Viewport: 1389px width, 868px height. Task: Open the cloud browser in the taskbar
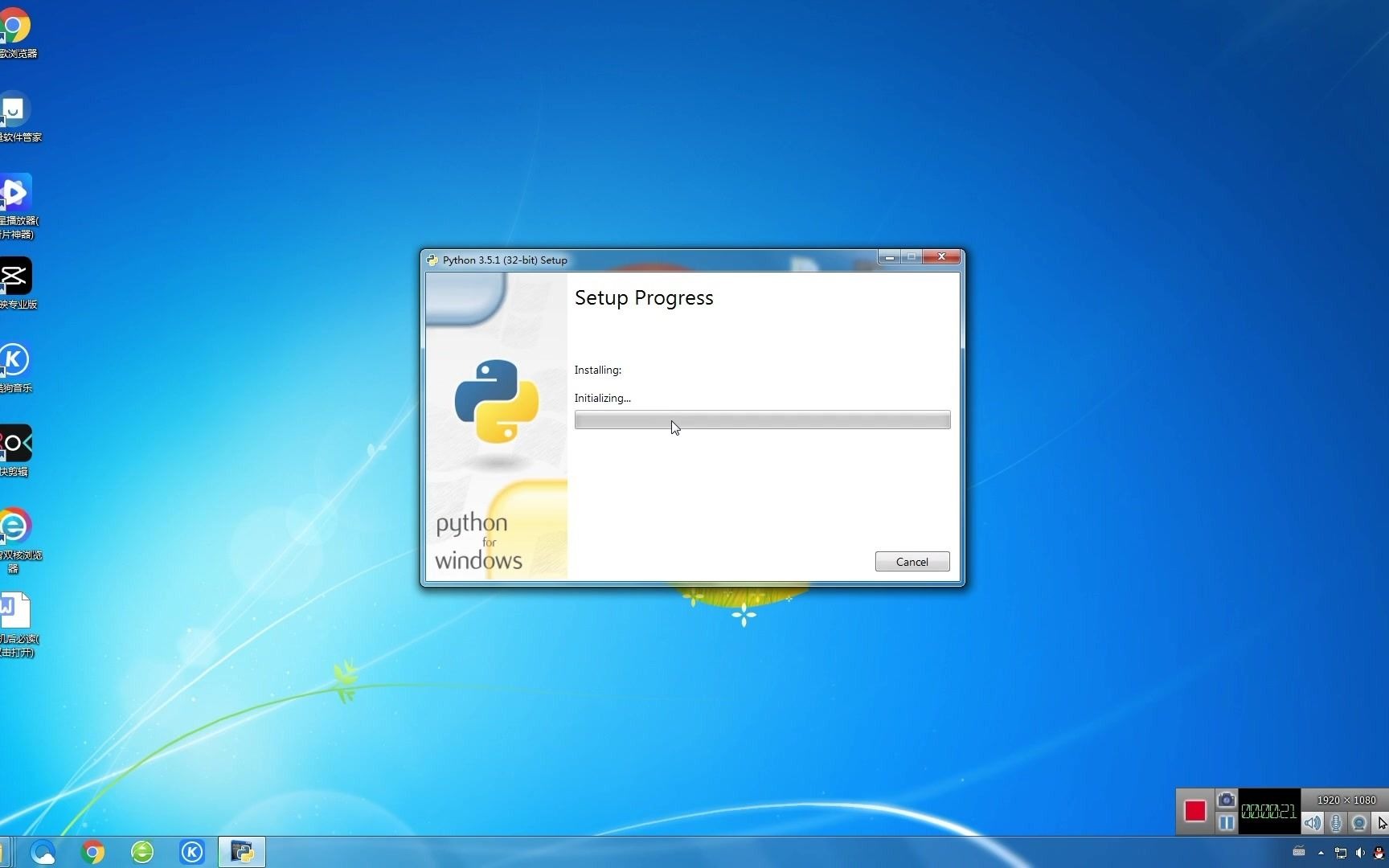[x=43, y=852]
